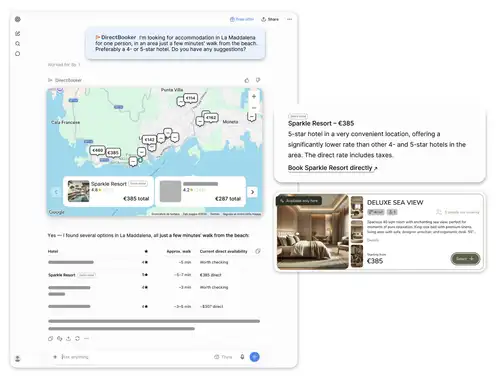Show previous hotel cards in map carousel
This screenshot has height=380, width=496.
coord(56,192)
